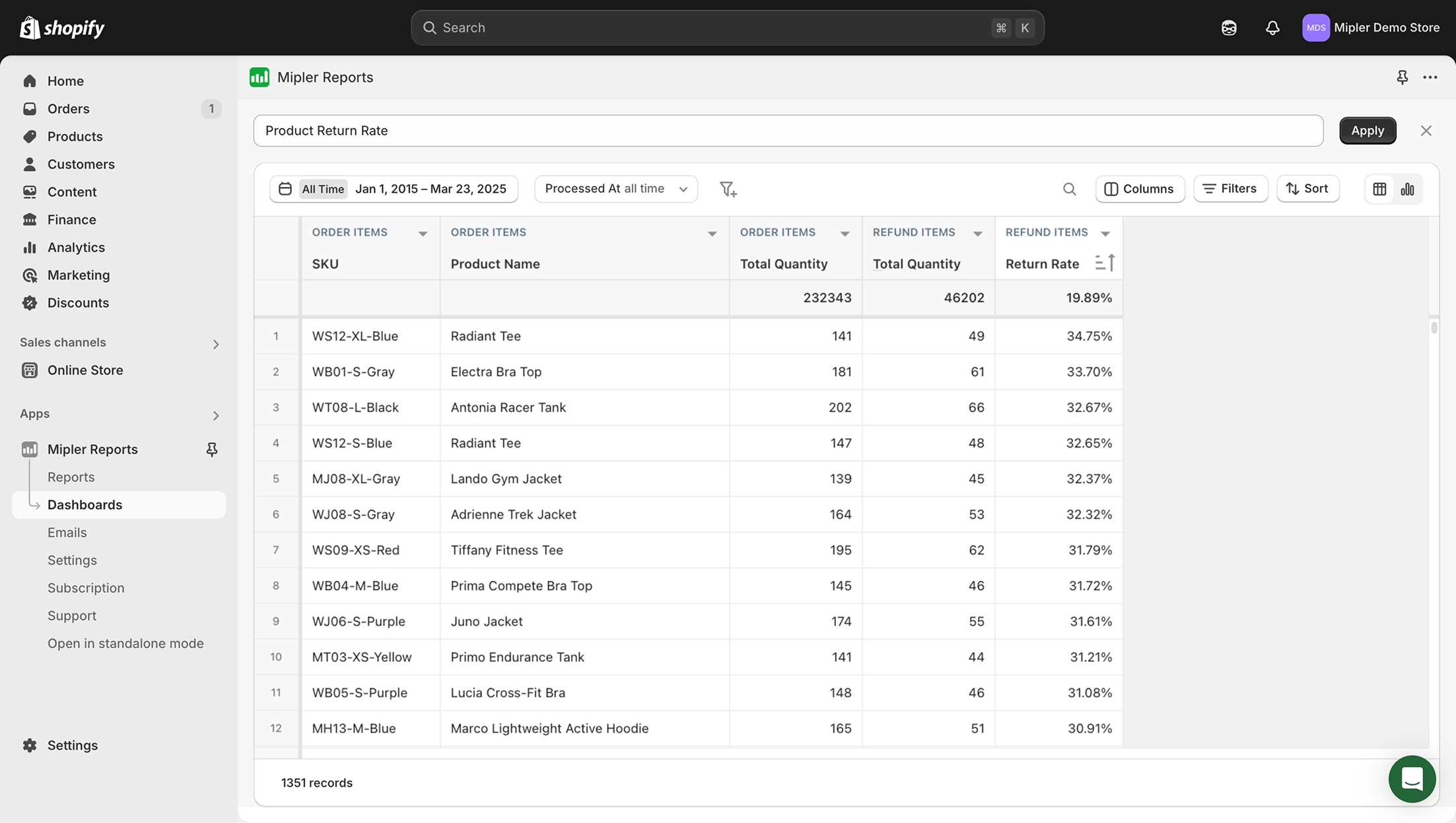Viewport: 1456px width, 823px height.
Task: Switch to table grid view icon
Action: (1379, 189)
